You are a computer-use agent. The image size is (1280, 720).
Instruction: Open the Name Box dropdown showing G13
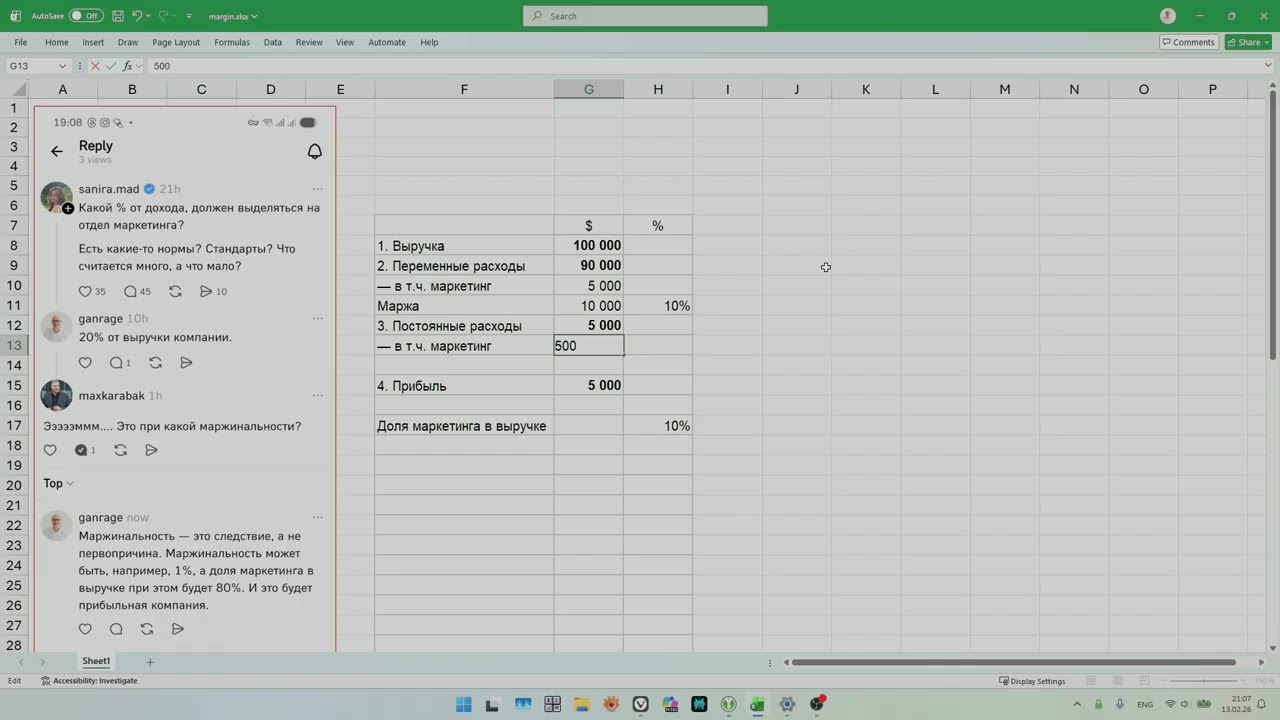(x=62, y=66)
